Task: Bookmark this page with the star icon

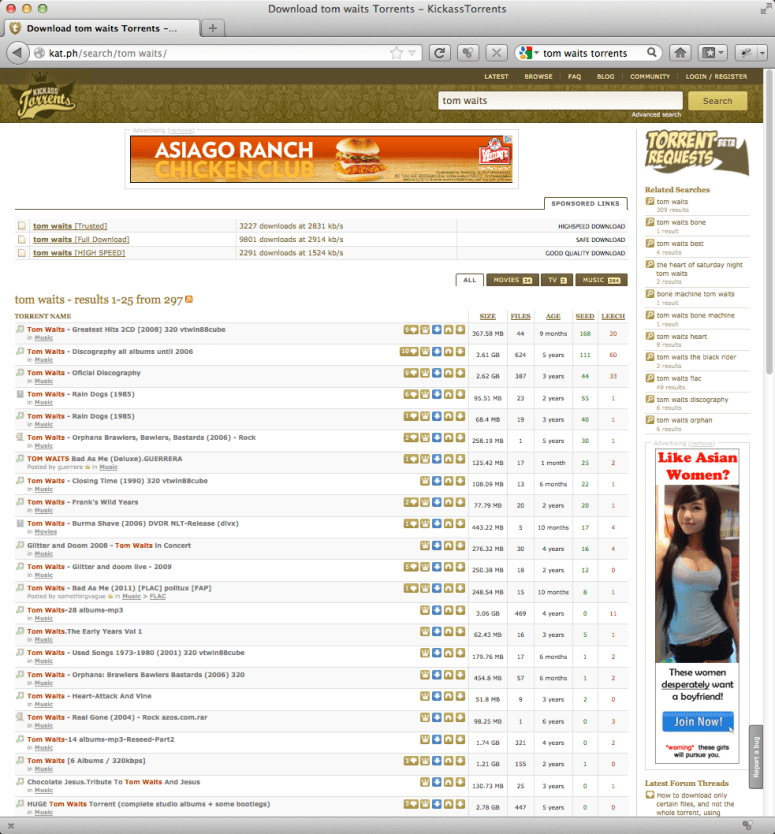Action: tap(397, 53)
